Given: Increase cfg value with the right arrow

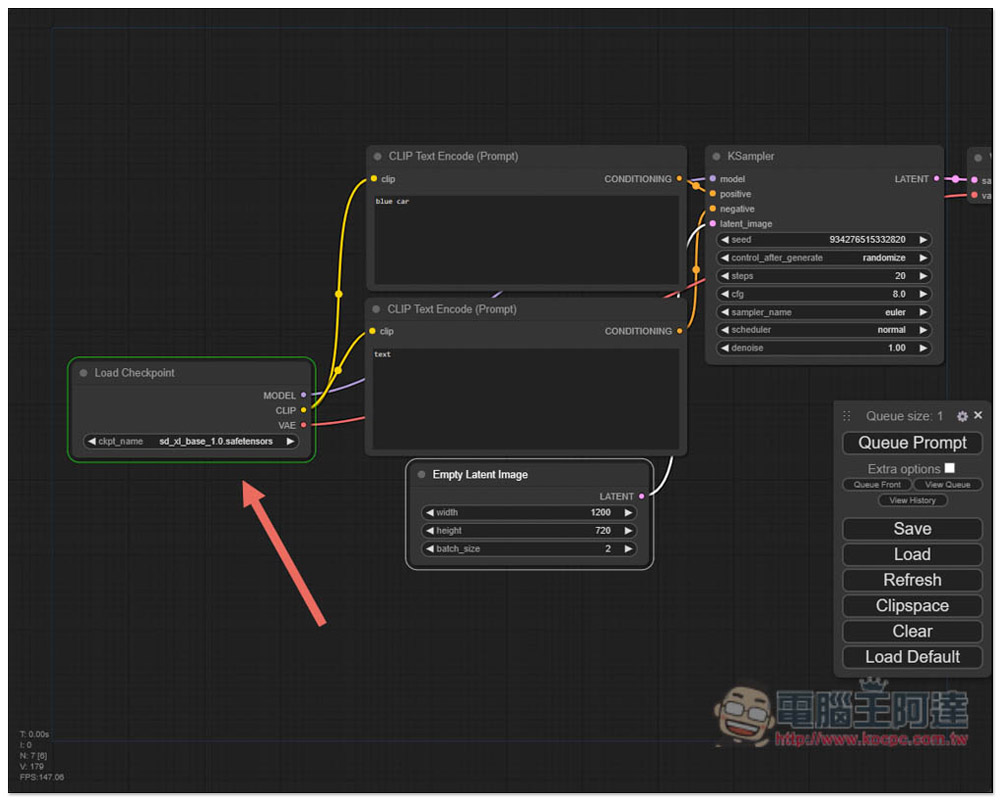Looking at the screenshot, I should [923, 295].
